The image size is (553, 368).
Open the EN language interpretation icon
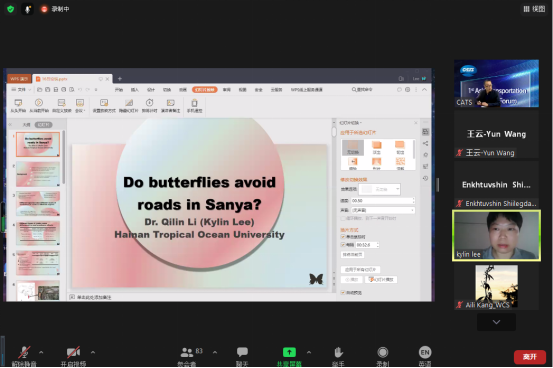tap(425, 352)
